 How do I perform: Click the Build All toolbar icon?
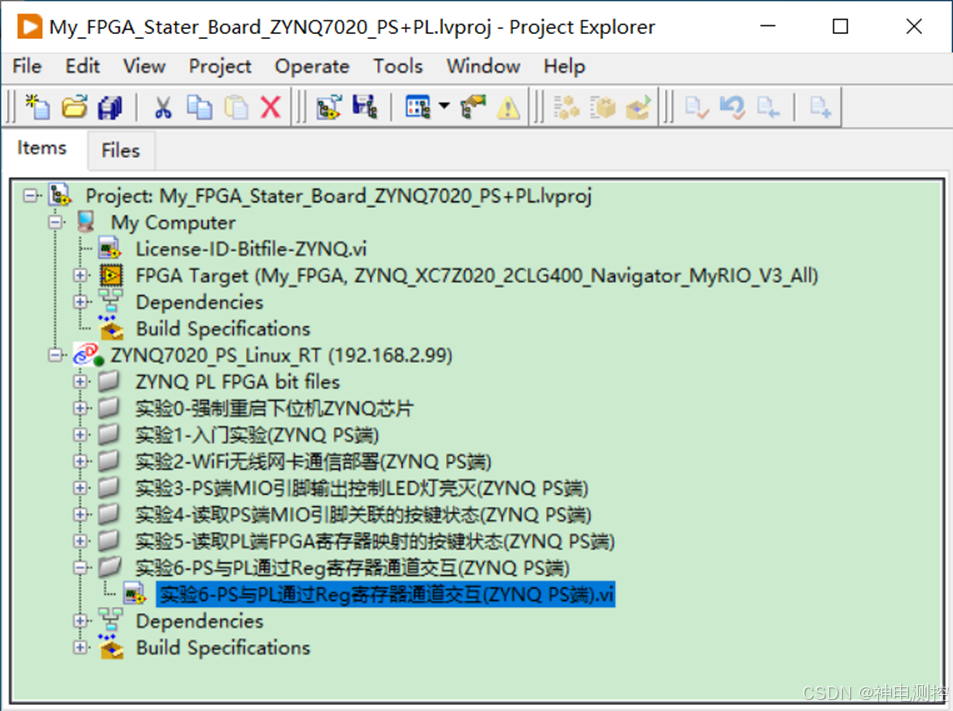tap(566, 107)
